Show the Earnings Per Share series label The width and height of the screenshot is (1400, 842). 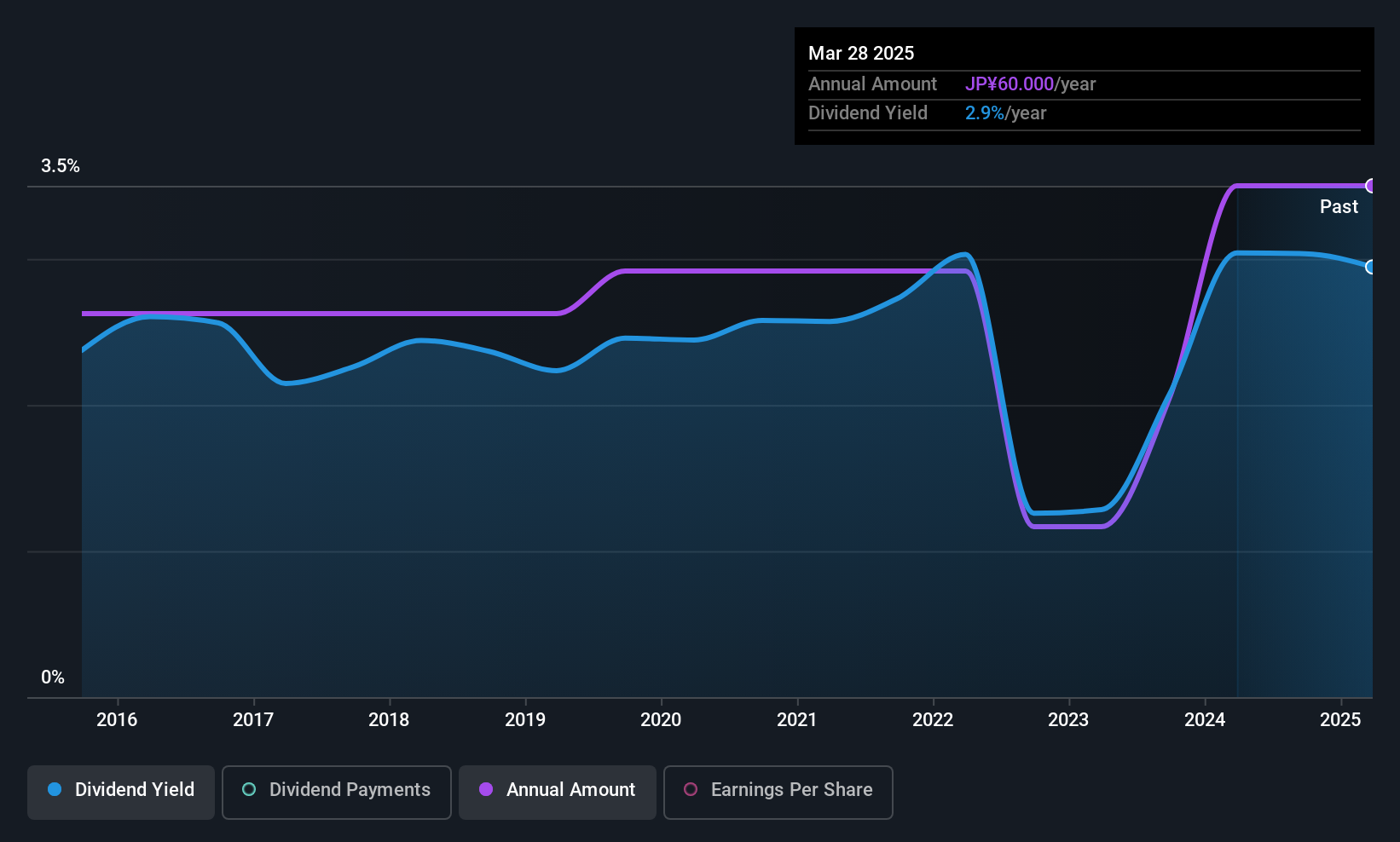[x=791, y=790]
